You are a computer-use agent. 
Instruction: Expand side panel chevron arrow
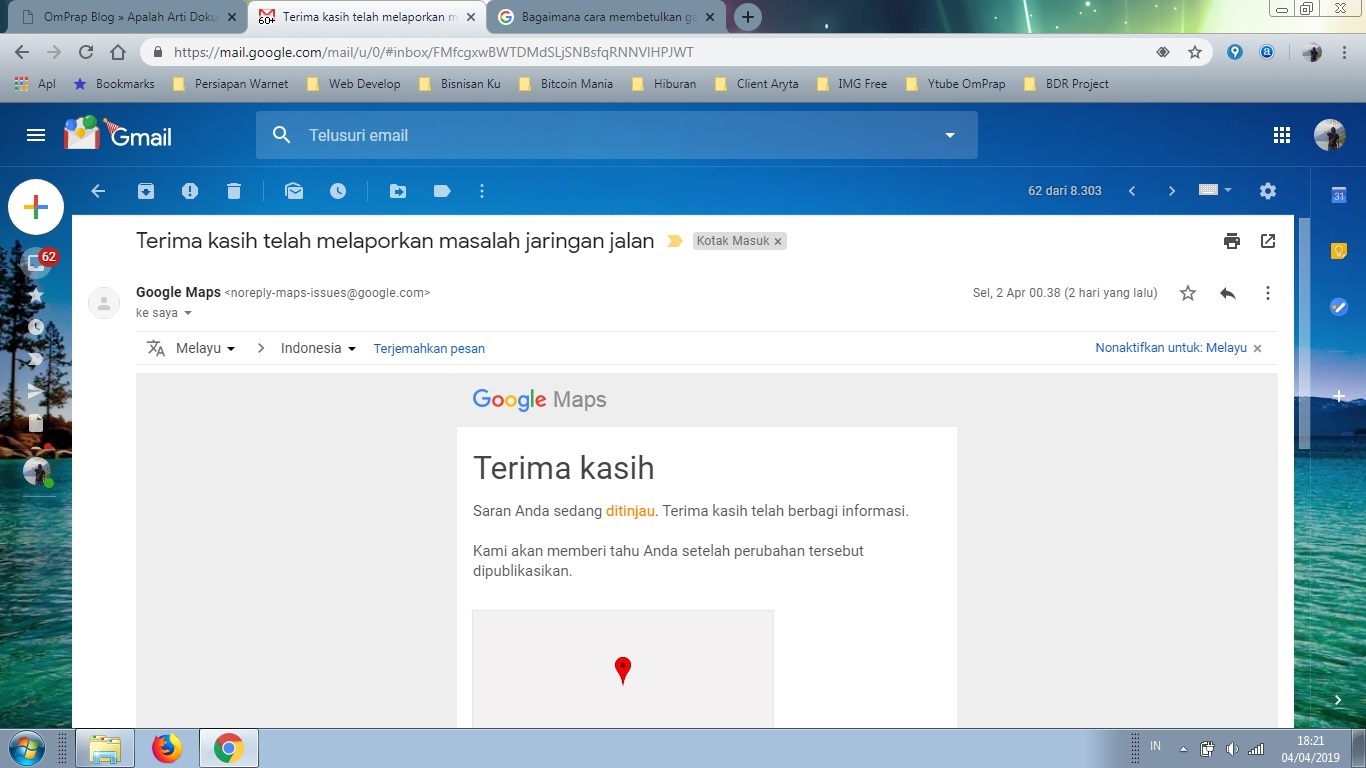(1339, 700)
